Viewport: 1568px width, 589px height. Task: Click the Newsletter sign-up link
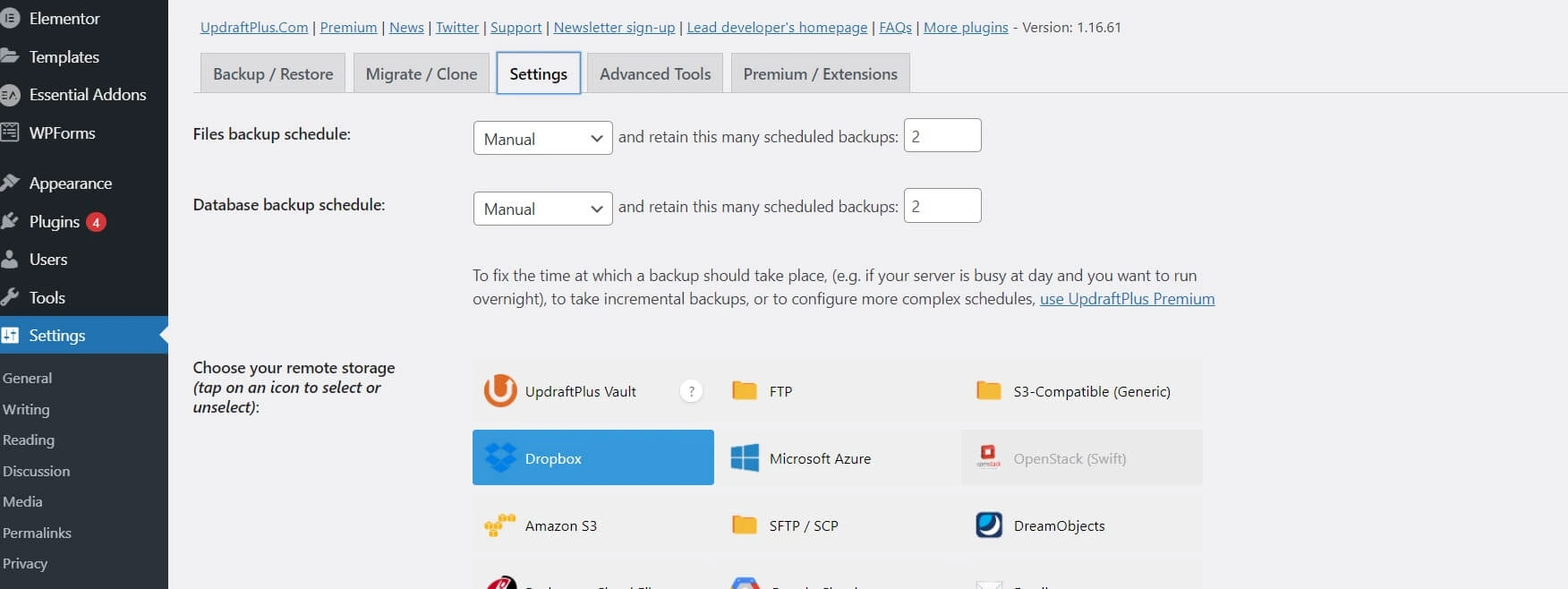pos(615,27)
